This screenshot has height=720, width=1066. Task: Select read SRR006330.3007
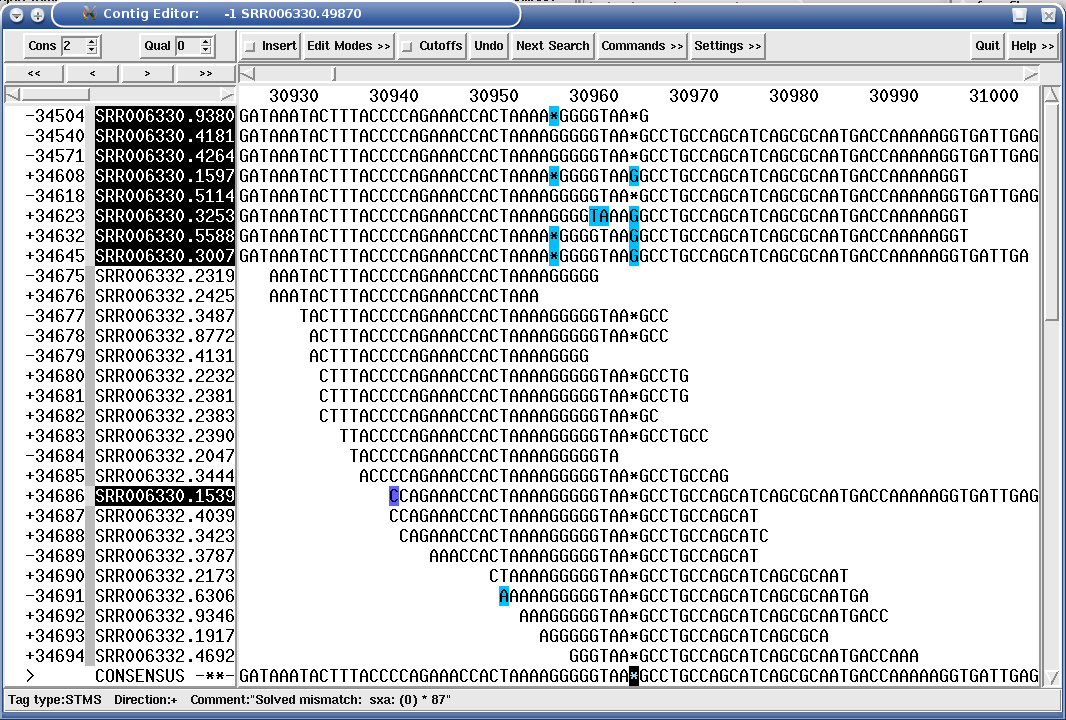(x=165, y=256)
